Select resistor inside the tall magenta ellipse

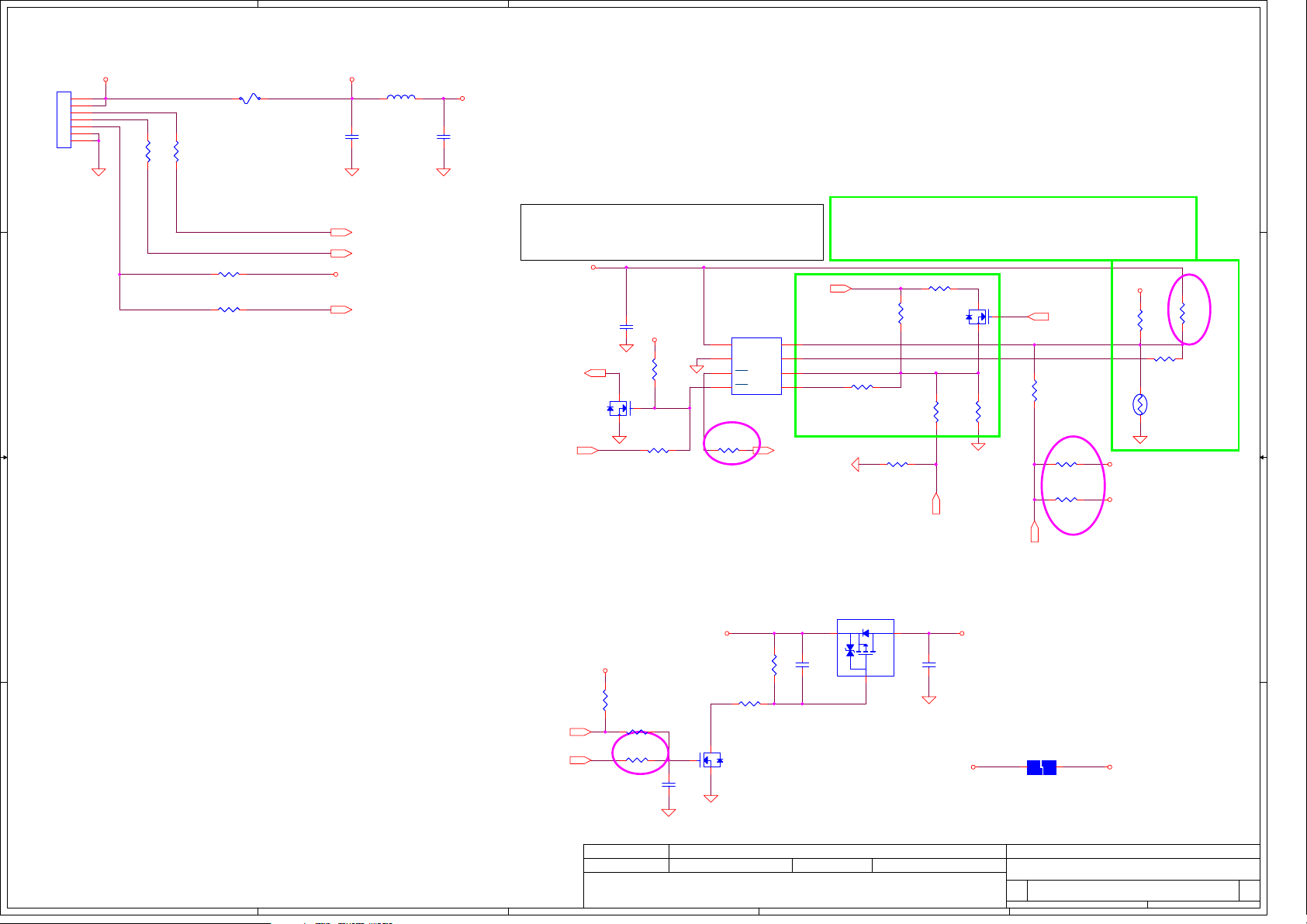pos(1182,313)
